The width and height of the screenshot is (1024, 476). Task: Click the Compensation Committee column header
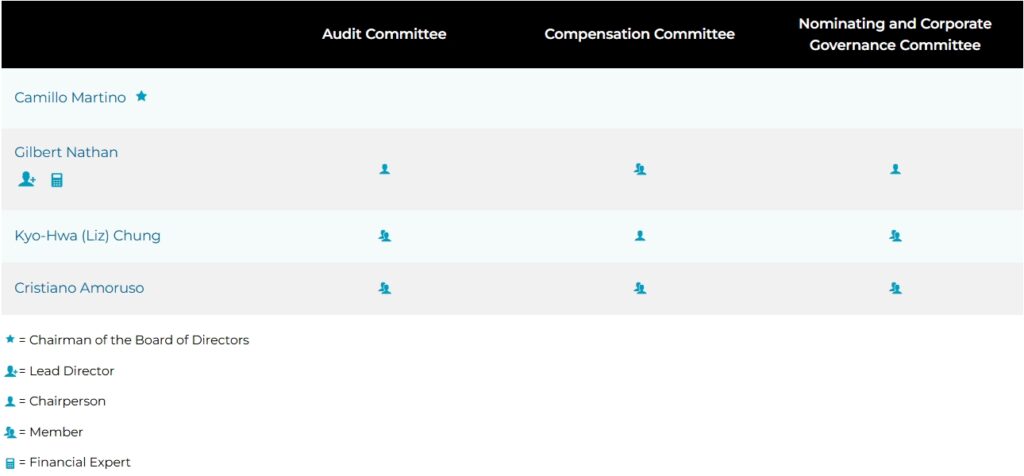click(x=639, y=34)
